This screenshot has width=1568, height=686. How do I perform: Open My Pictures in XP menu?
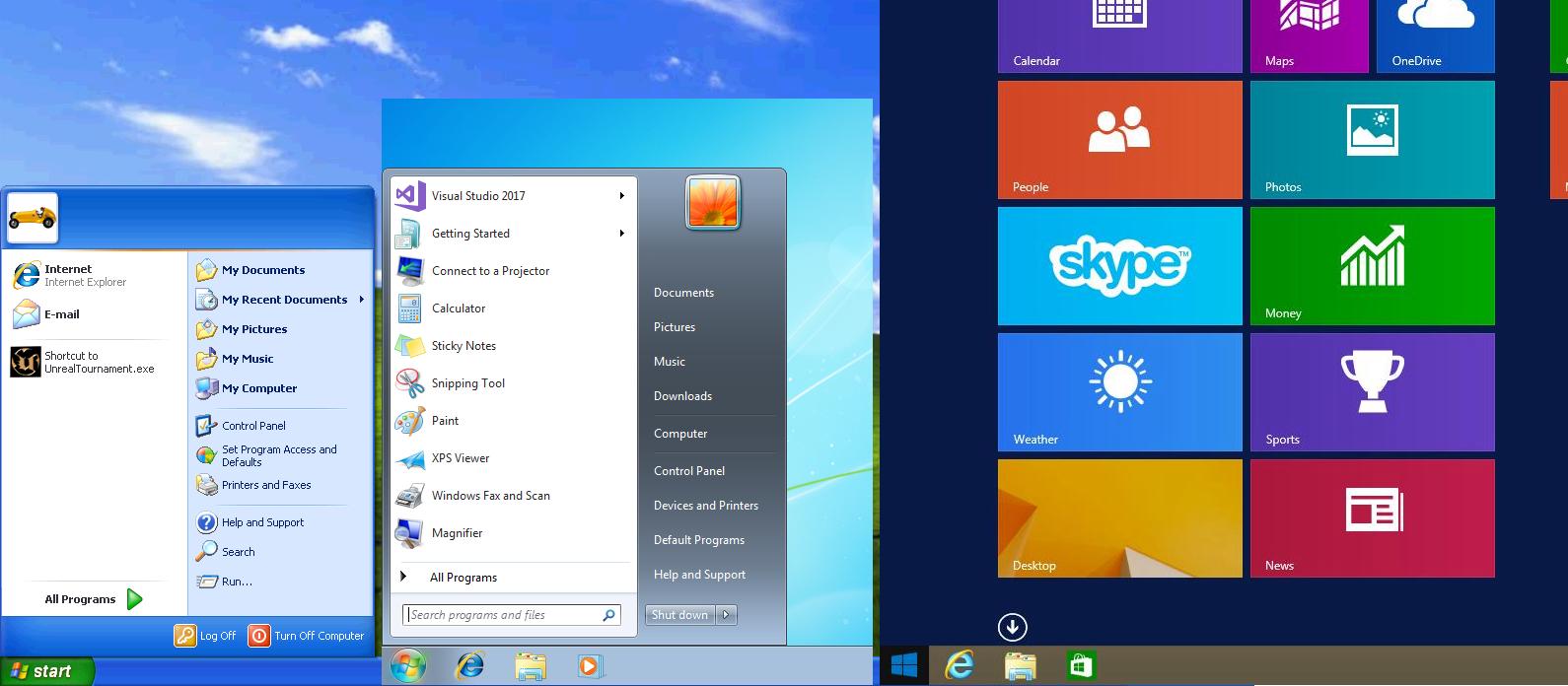coord(243,329)
